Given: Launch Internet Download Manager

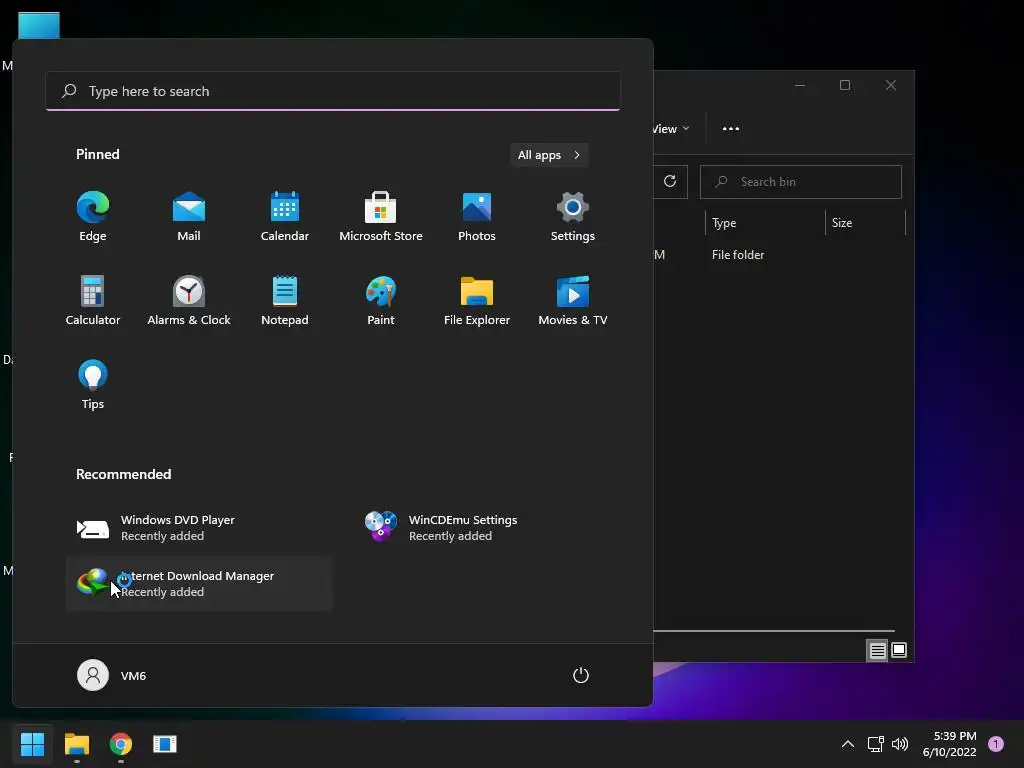Looking at the screenshot, I should coord(199,584).
